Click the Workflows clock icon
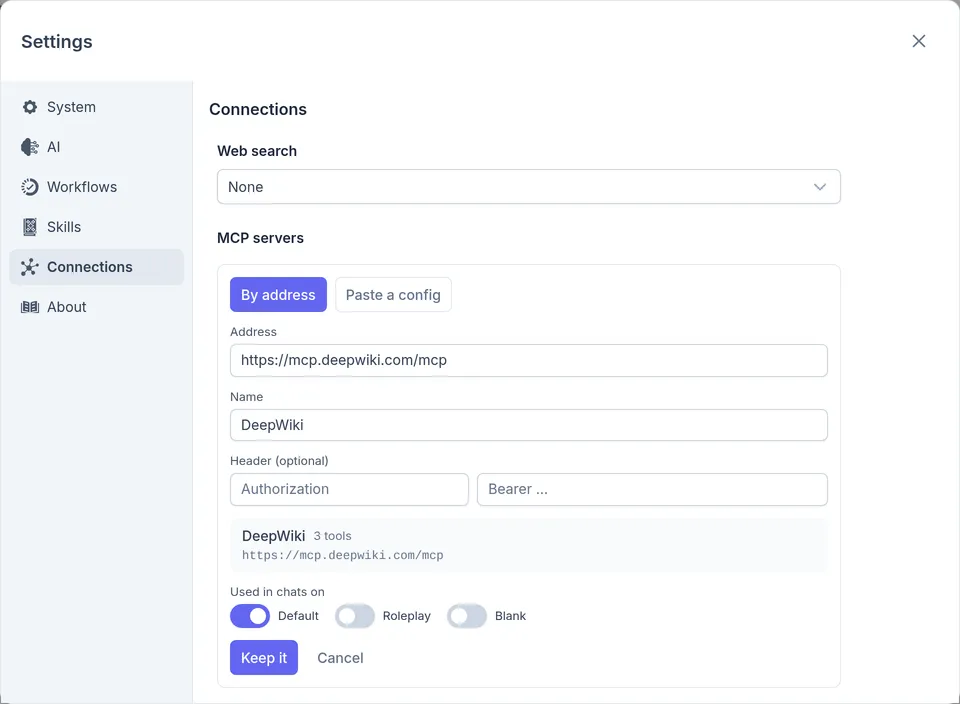The height and width of the screenshot is (704, 960). [x=29, y=187]
